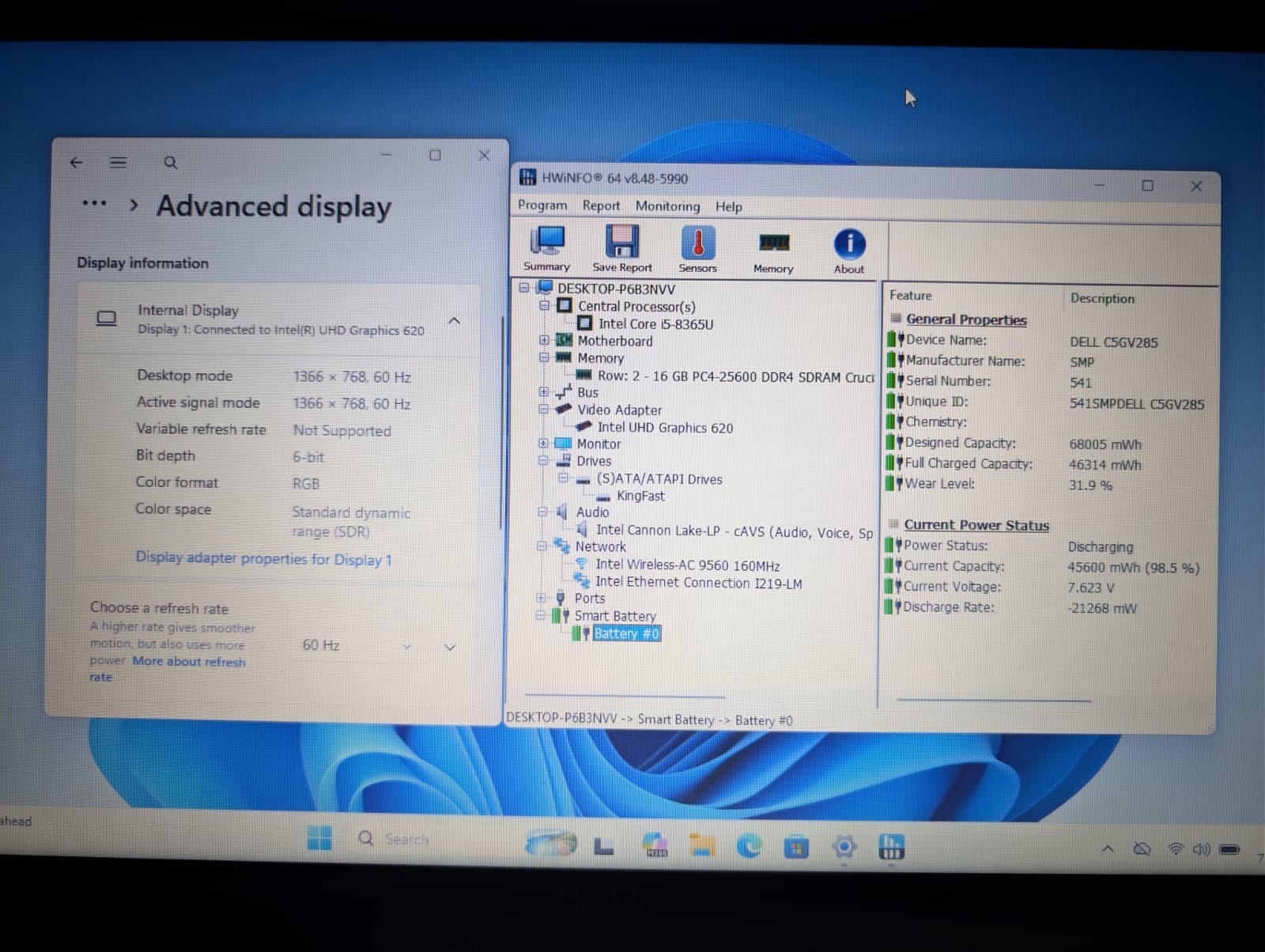Open Settings gear icon on the taskbar
This screenshot has width=1265, height=952.
click(x=844, y=848)
